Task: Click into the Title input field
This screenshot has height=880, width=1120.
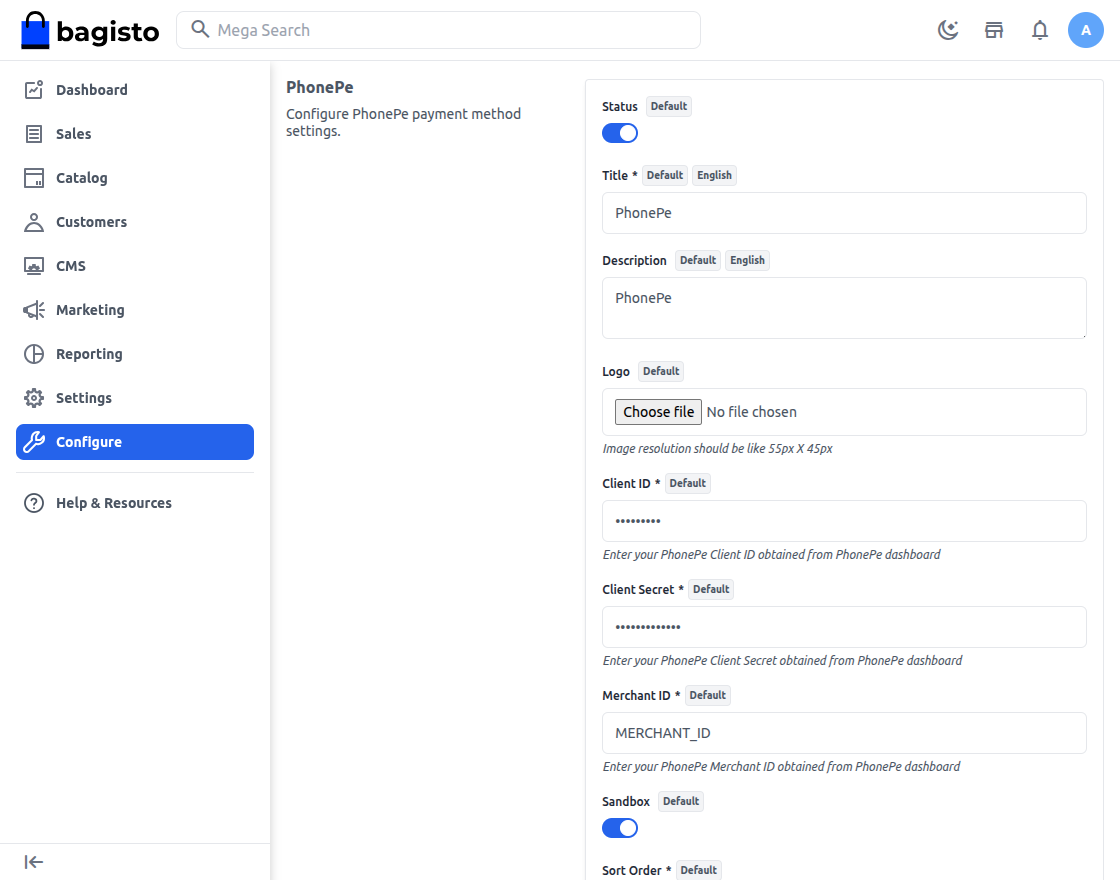Action: 844,213
